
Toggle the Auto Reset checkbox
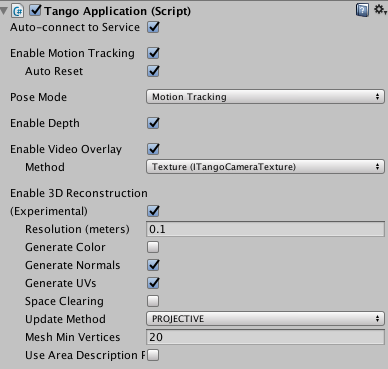pos(153,71)
